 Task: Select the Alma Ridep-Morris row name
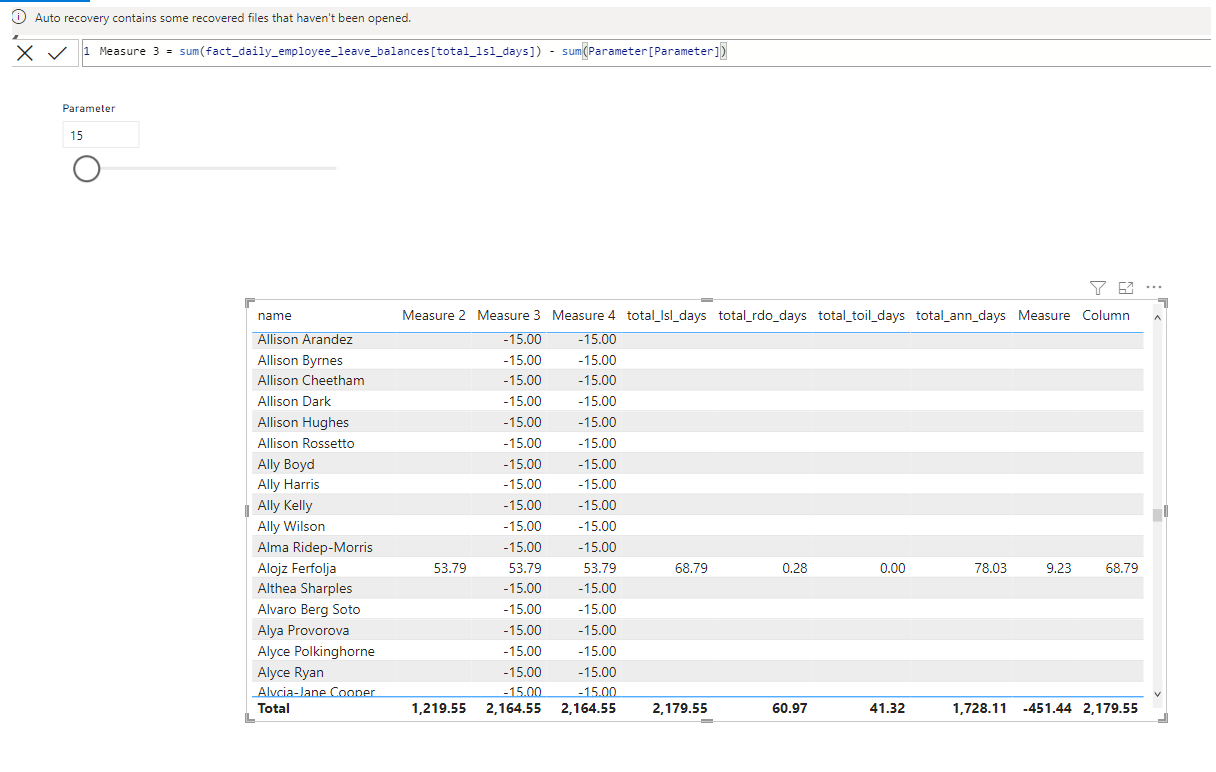tap(315, 547)
